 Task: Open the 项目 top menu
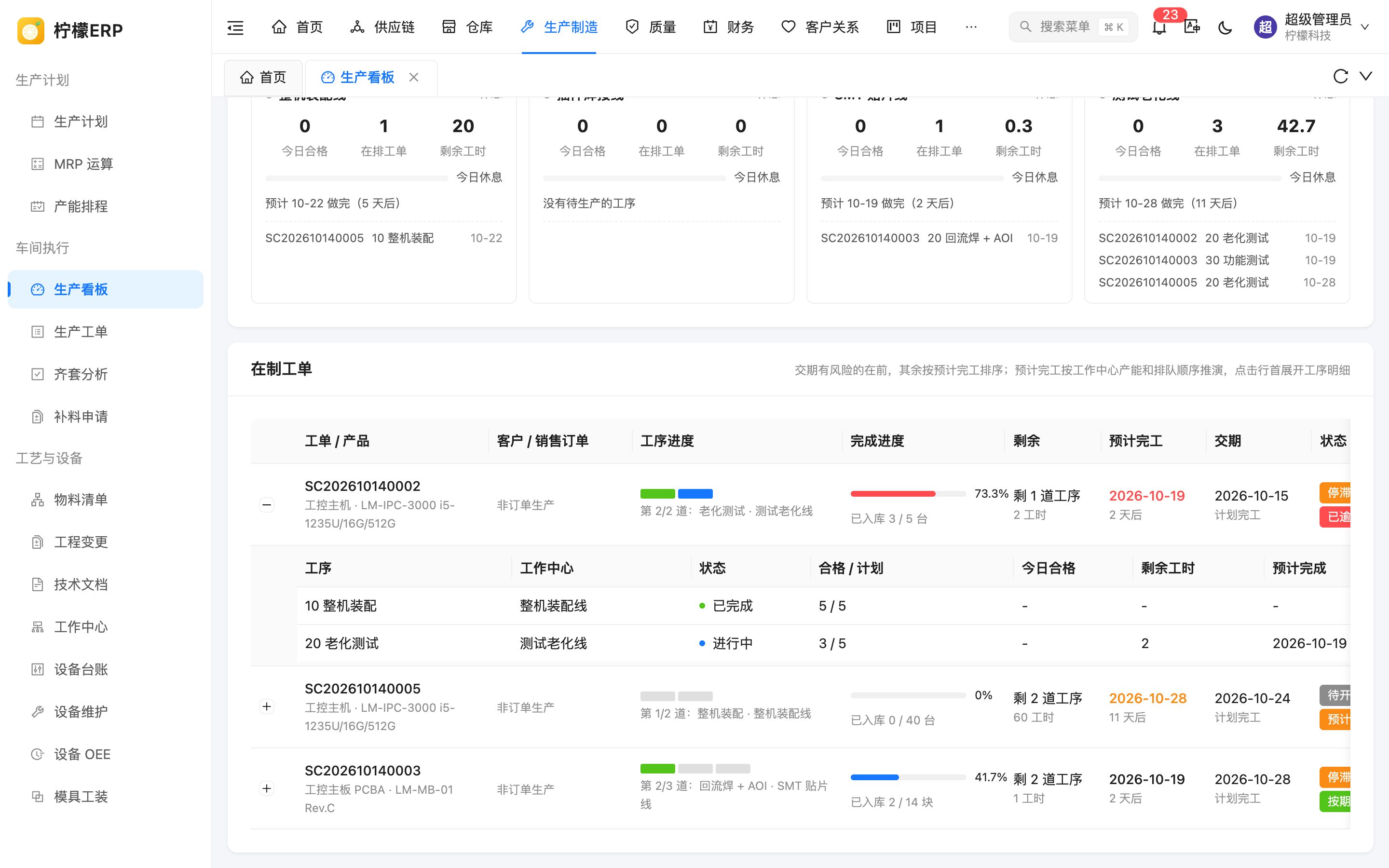(x=912, y=27)
